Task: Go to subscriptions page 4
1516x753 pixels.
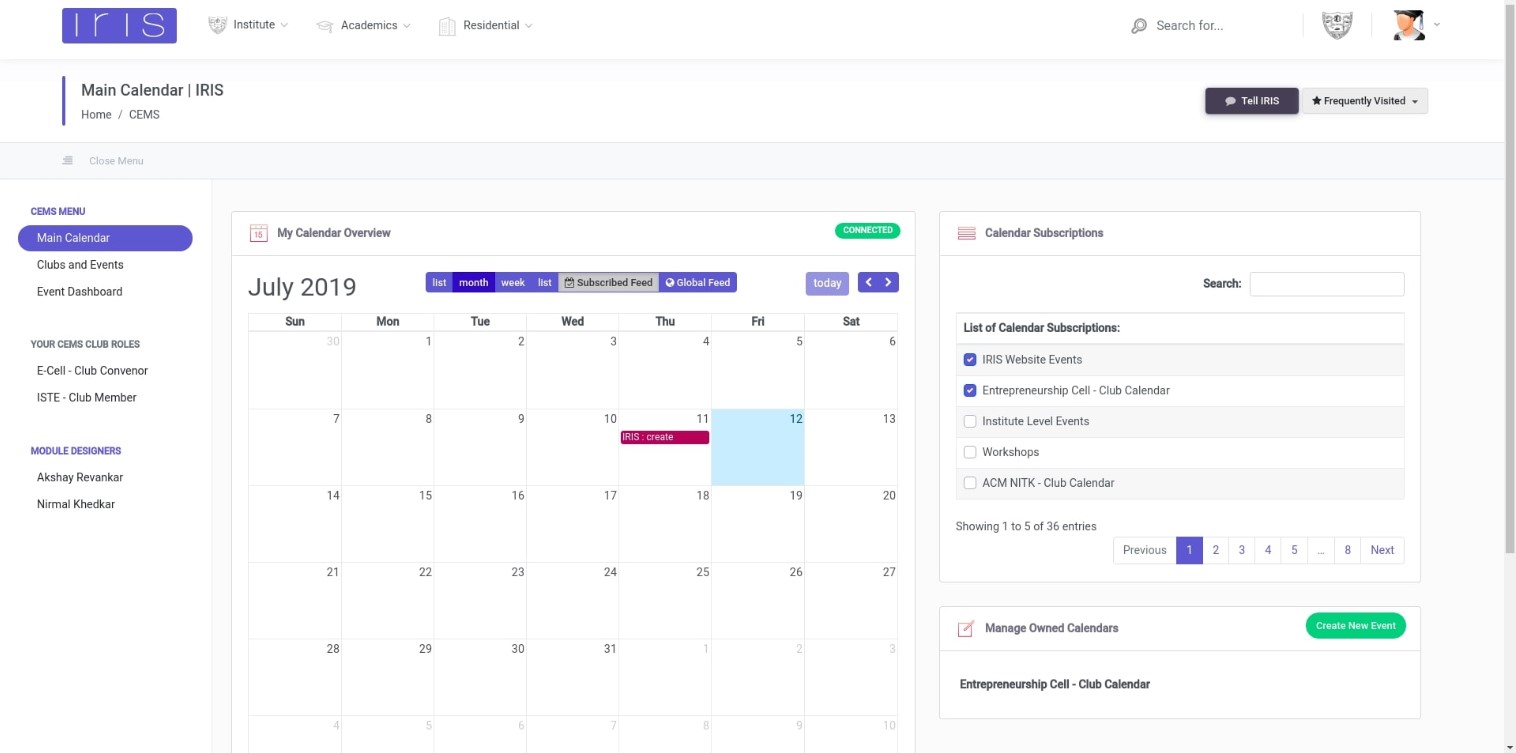Action: [1268, 550]
